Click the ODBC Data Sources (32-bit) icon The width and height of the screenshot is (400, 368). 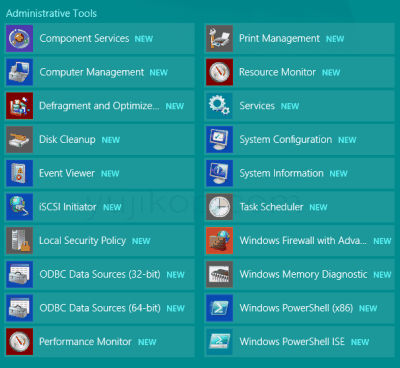(19, 274)
